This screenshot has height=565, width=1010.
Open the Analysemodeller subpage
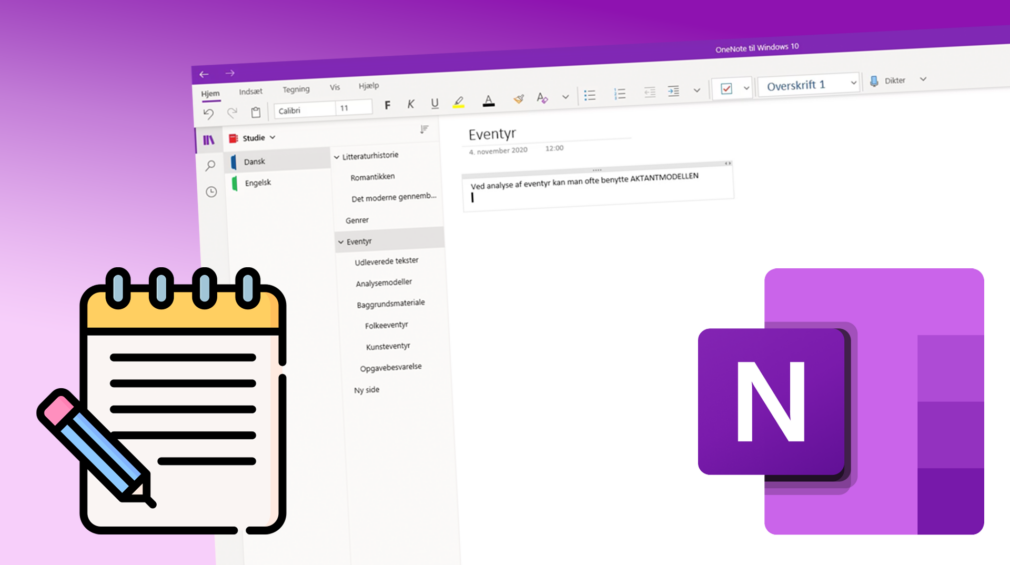(384, 282)
